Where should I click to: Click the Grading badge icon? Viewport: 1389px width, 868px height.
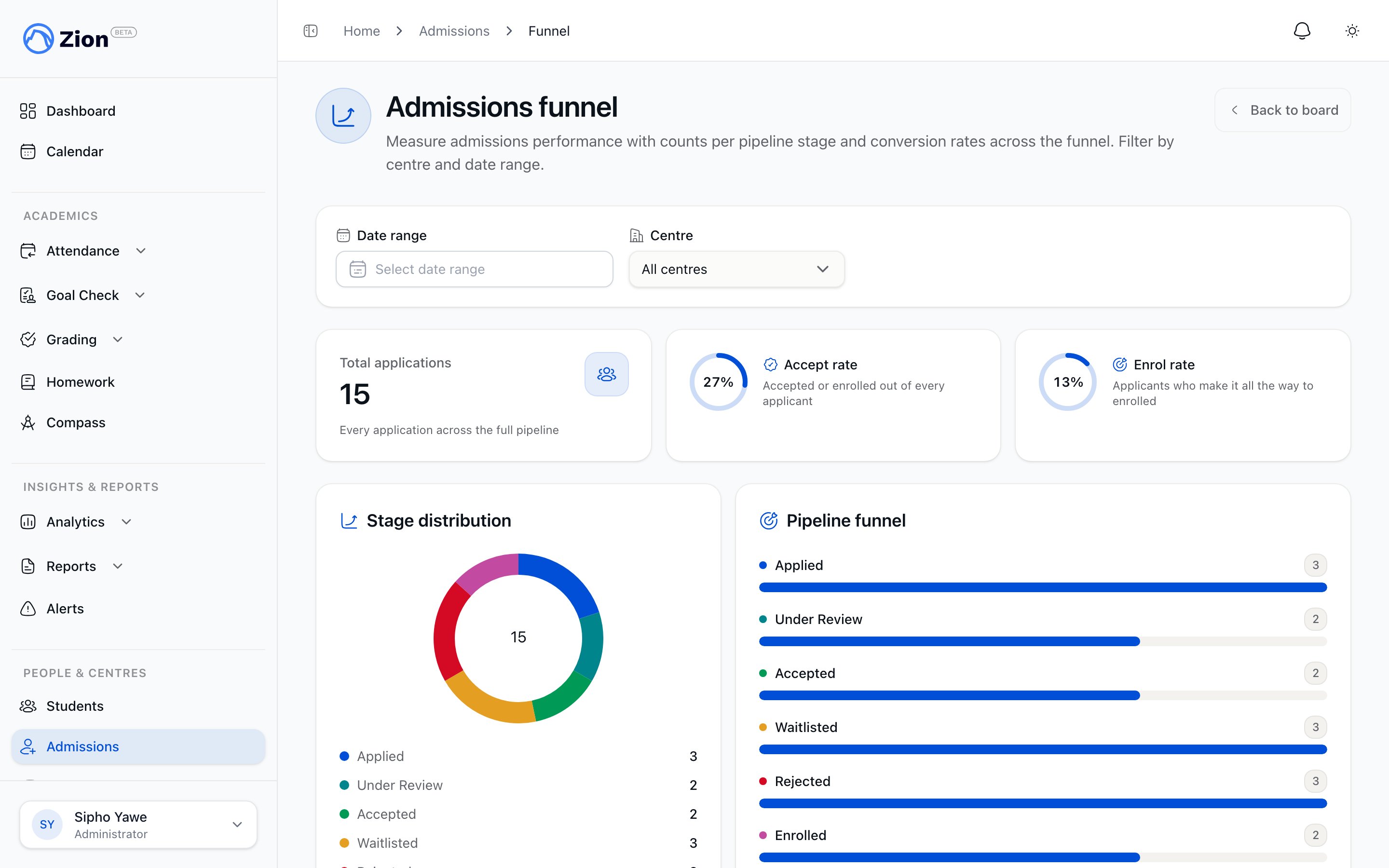click(x=27, y=339)
